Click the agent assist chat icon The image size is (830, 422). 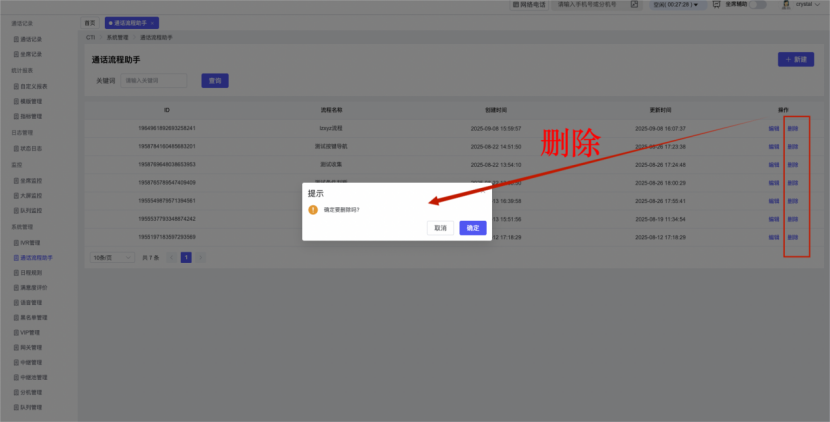716,5
